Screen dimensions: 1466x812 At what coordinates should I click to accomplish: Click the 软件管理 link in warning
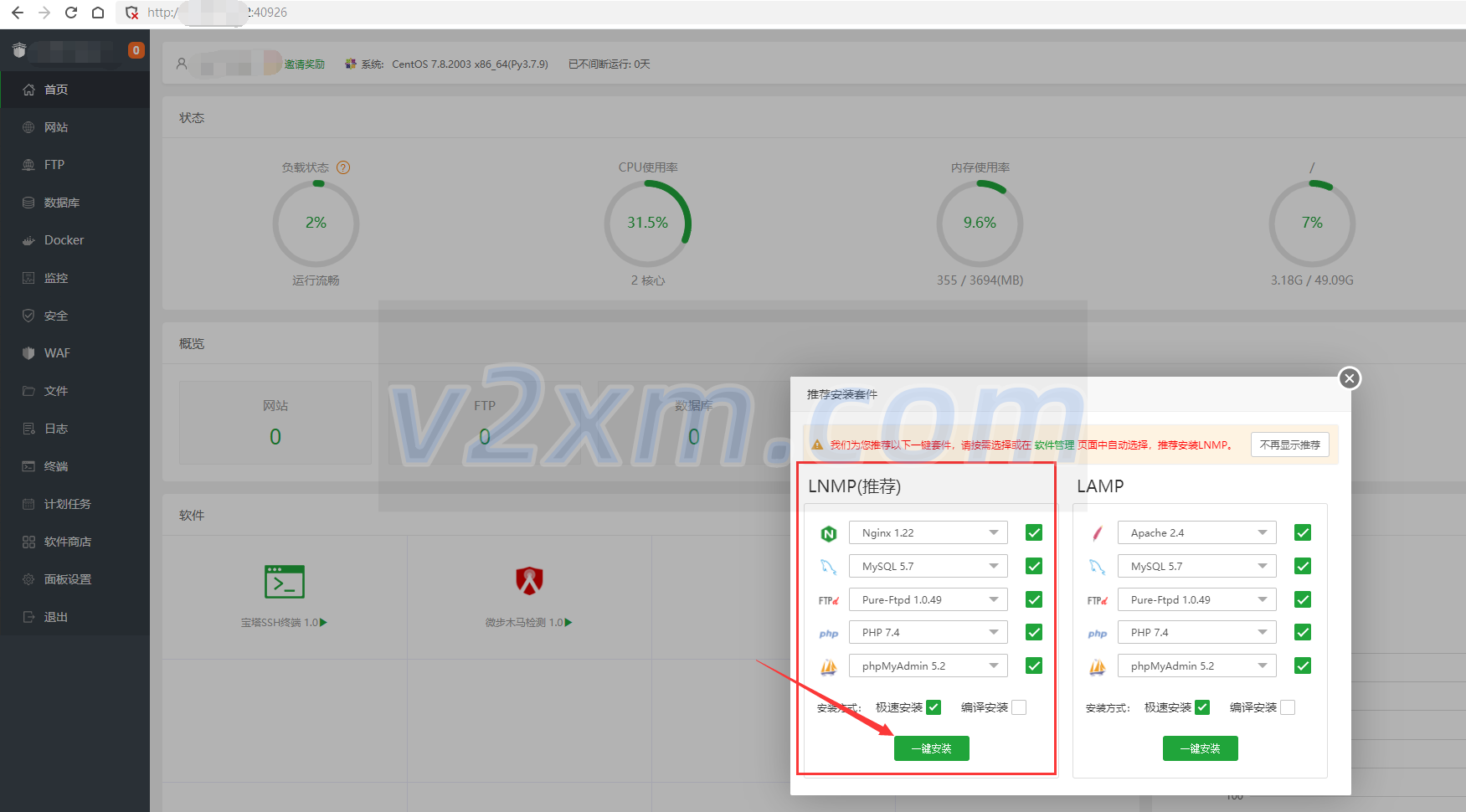pyautogui.click(x=1054, y=445)
